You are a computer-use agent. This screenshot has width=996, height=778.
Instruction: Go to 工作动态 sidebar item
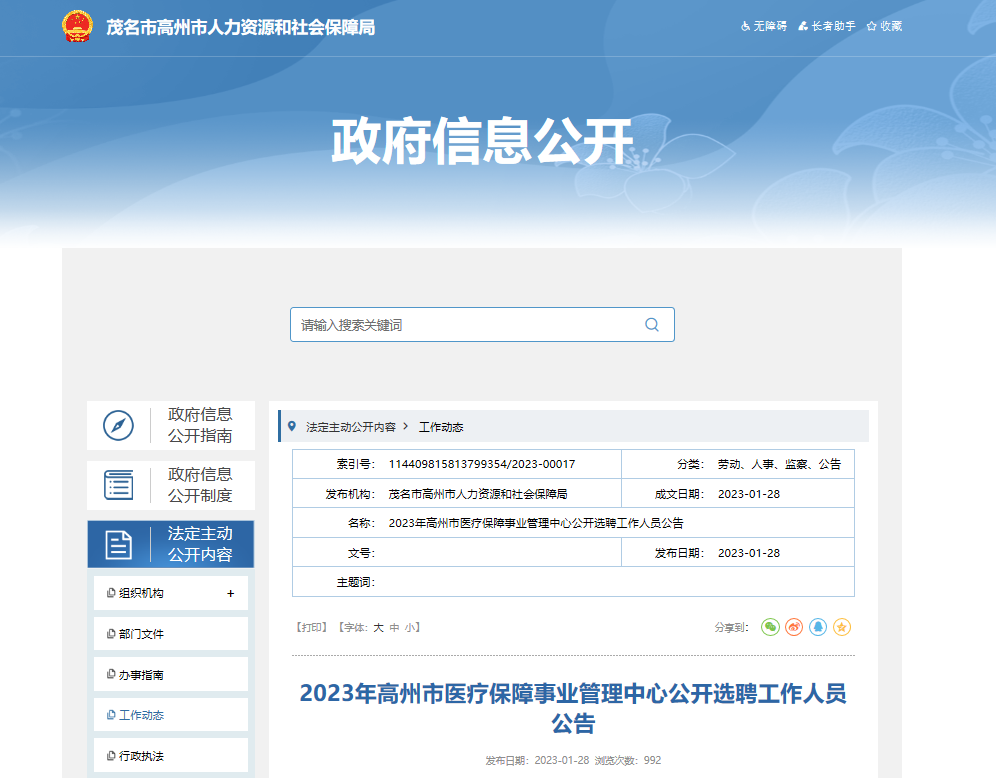tap(141, 715)
